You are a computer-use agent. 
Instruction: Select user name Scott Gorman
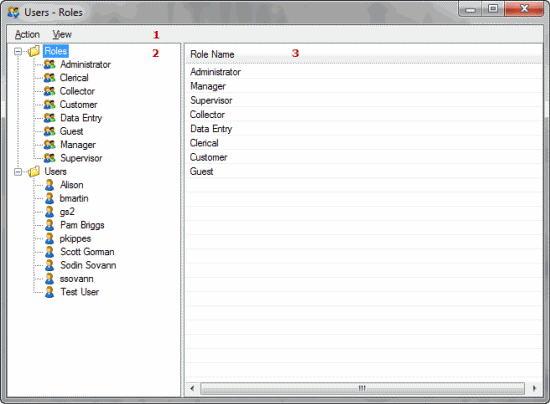click(x=87, y=252)
